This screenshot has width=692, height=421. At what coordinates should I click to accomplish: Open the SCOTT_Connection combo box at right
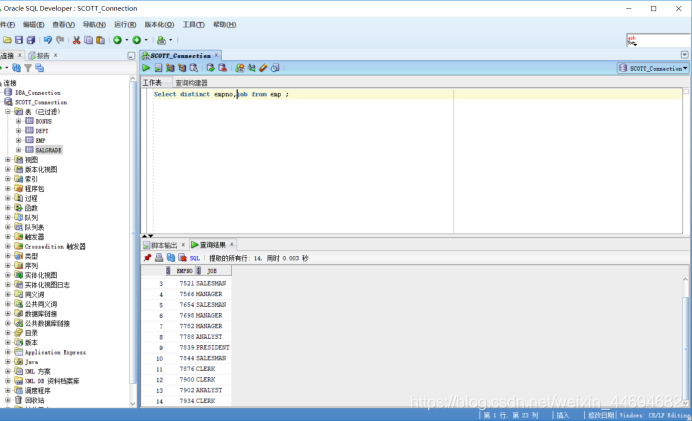(x=653, y=68)
